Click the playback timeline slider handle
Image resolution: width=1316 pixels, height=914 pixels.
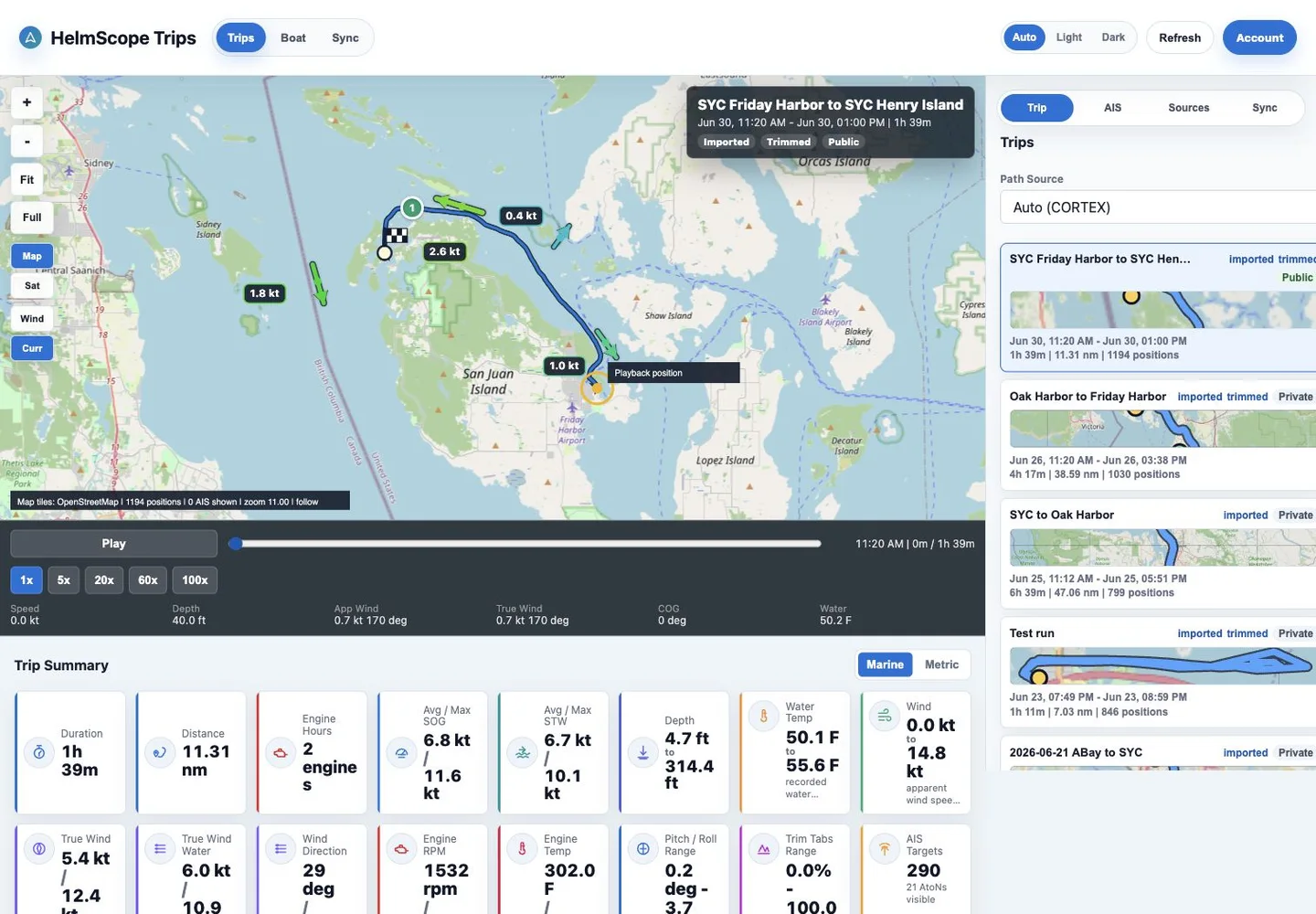pyautogui.click(x=236, y=543)
